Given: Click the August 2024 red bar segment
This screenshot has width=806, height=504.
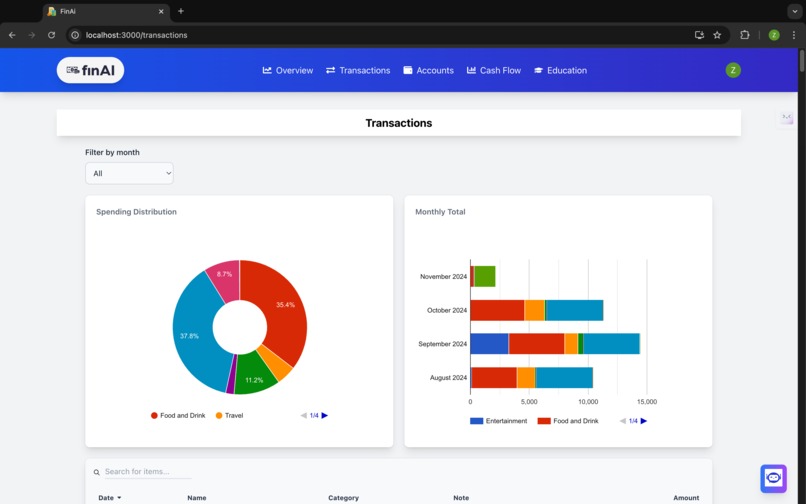Looking at the screenshot, I should pos(494,377).
